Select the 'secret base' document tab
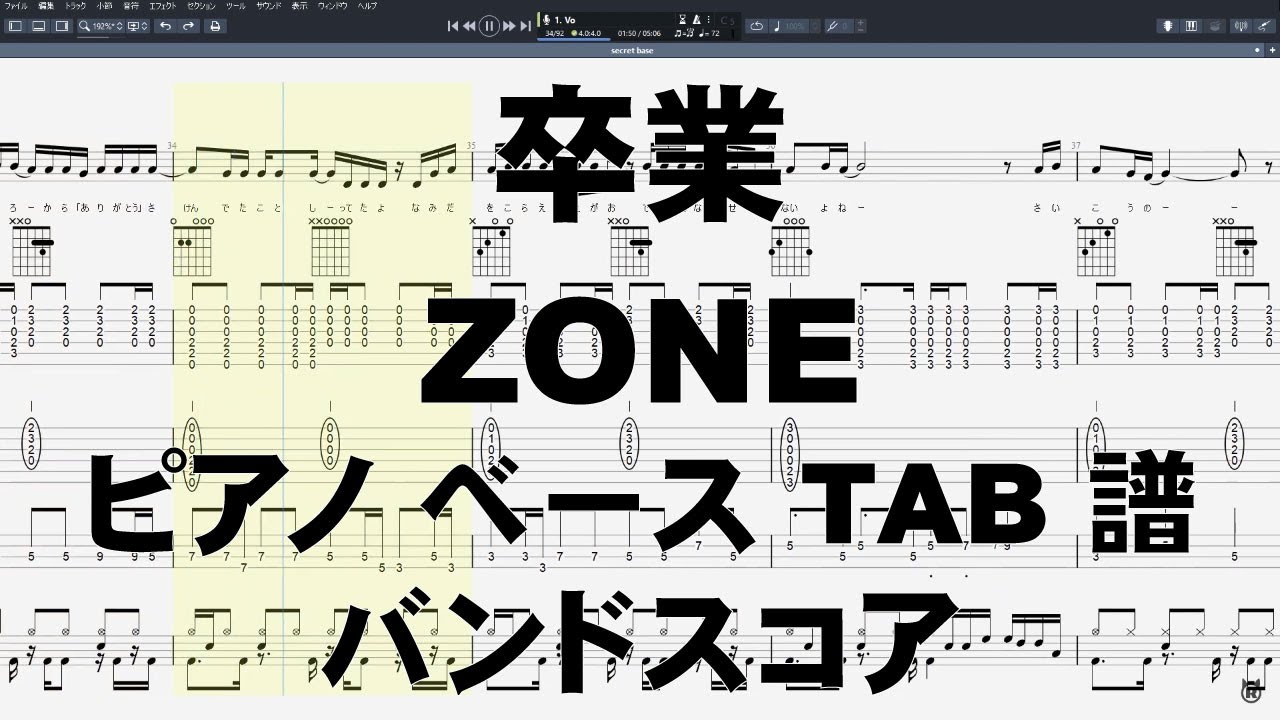The height and width of the screenshot is (720, 1280). pos(632,49)
